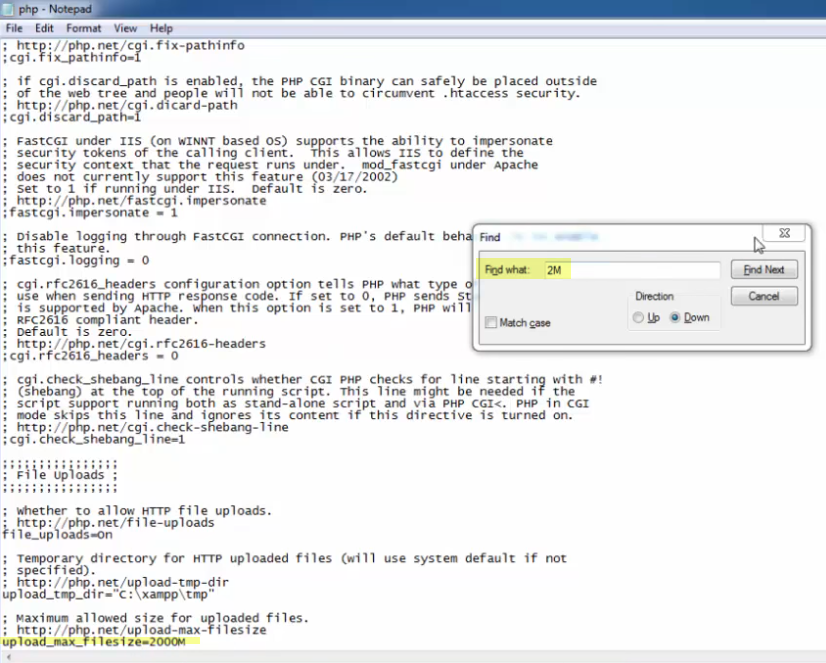Click the 'http://php.net/cgi.dicard-path' comment line
The height and width of the screenshot is (663, 826).
tap(120, 105)
